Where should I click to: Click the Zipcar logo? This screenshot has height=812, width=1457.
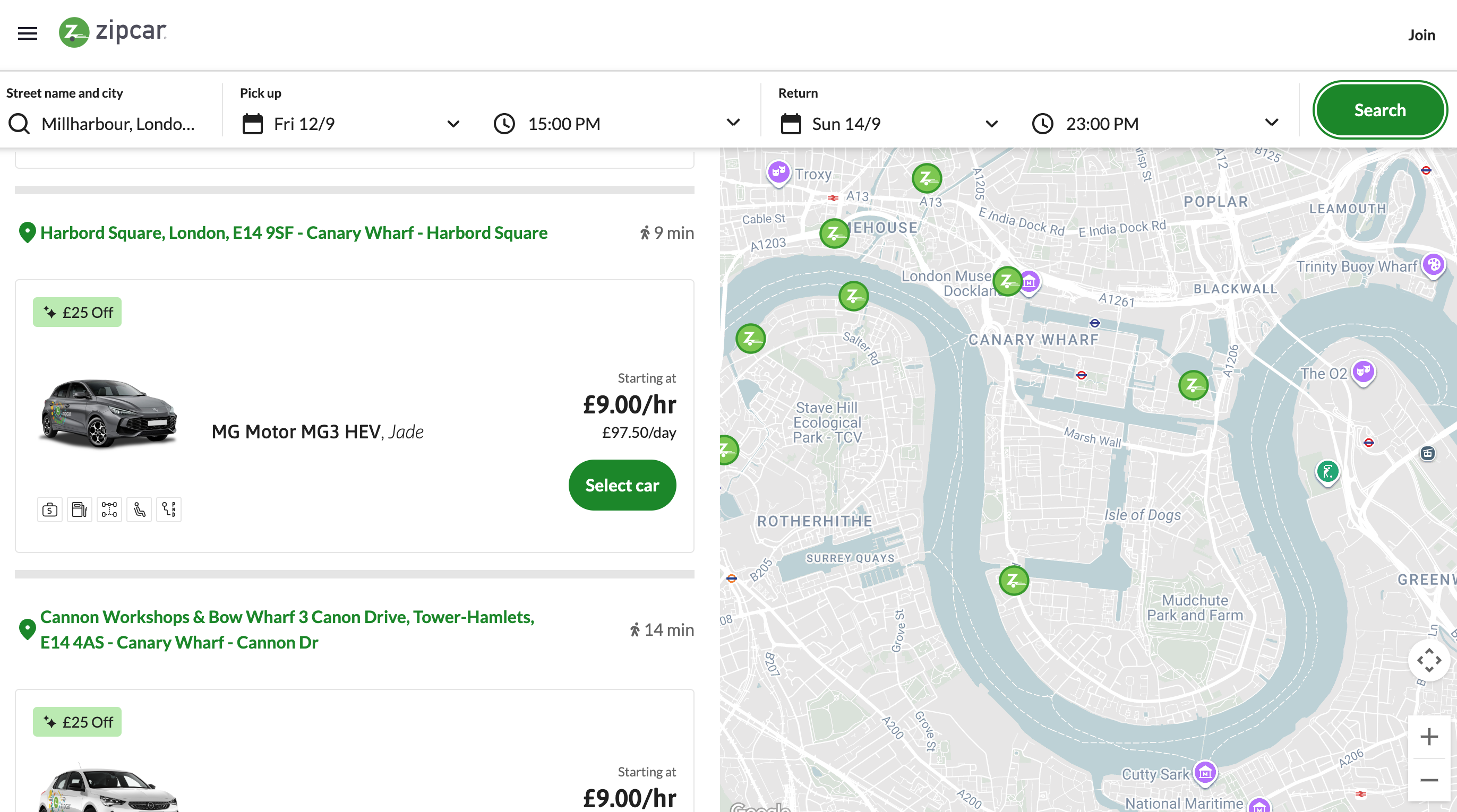coord(113,32)
